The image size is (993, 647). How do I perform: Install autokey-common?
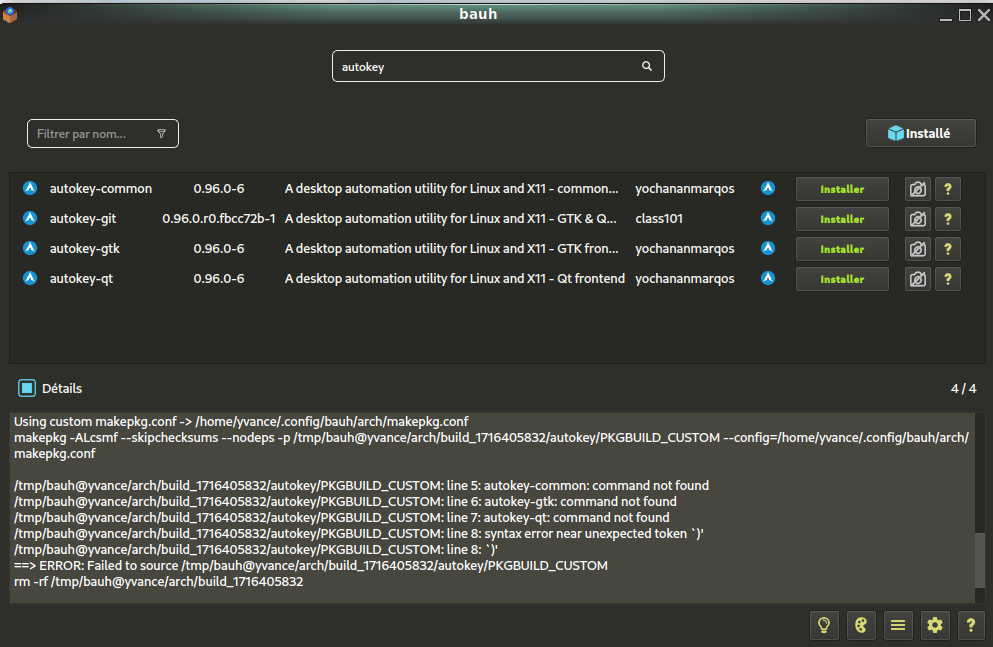coord(842,189)
